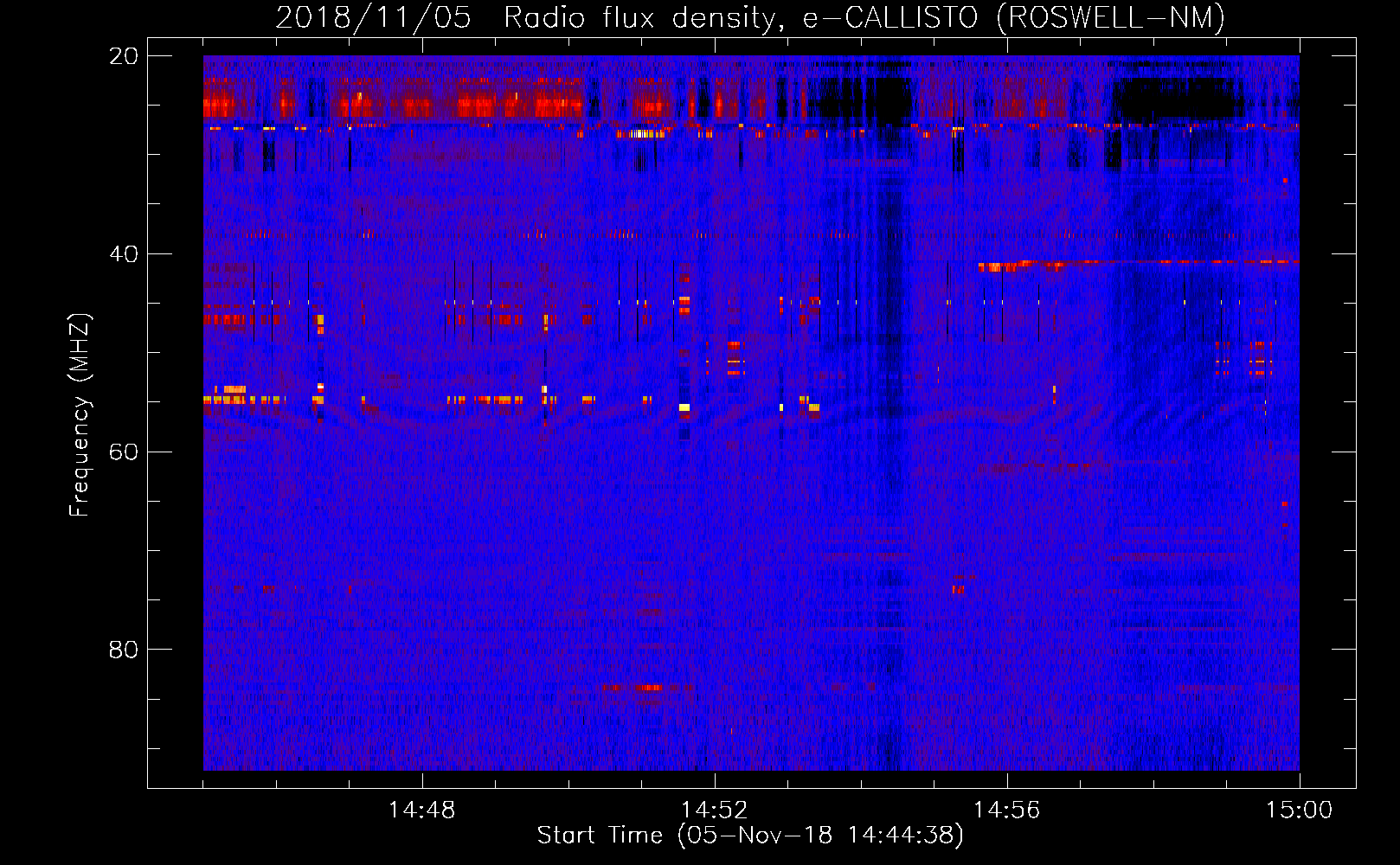1400x865 pixels.
Task: Click the '20' frequency tick label
Action: click(x=123, y=56)
